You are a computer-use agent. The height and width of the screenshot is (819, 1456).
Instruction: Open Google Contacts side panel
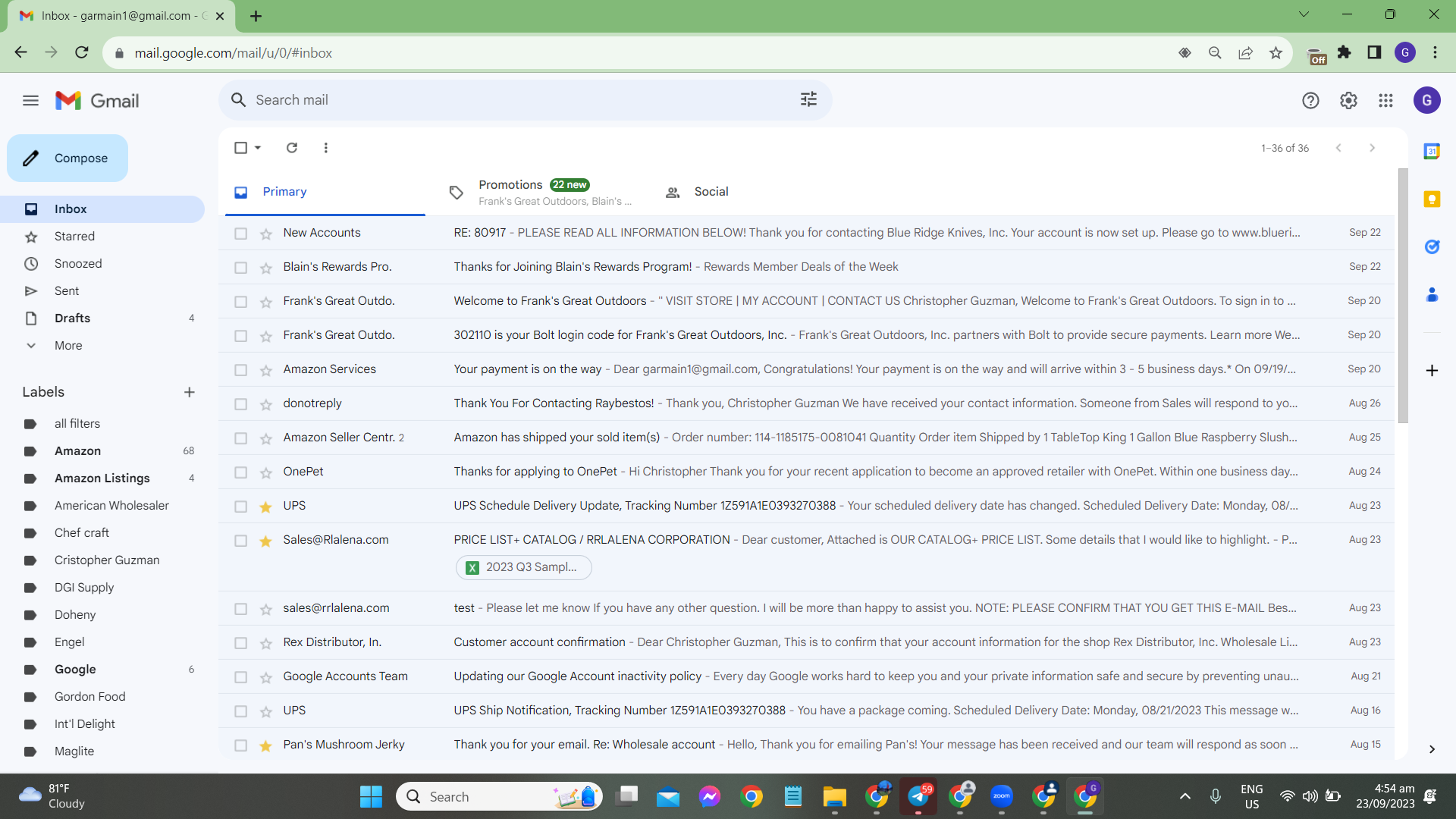[1432, 294]
